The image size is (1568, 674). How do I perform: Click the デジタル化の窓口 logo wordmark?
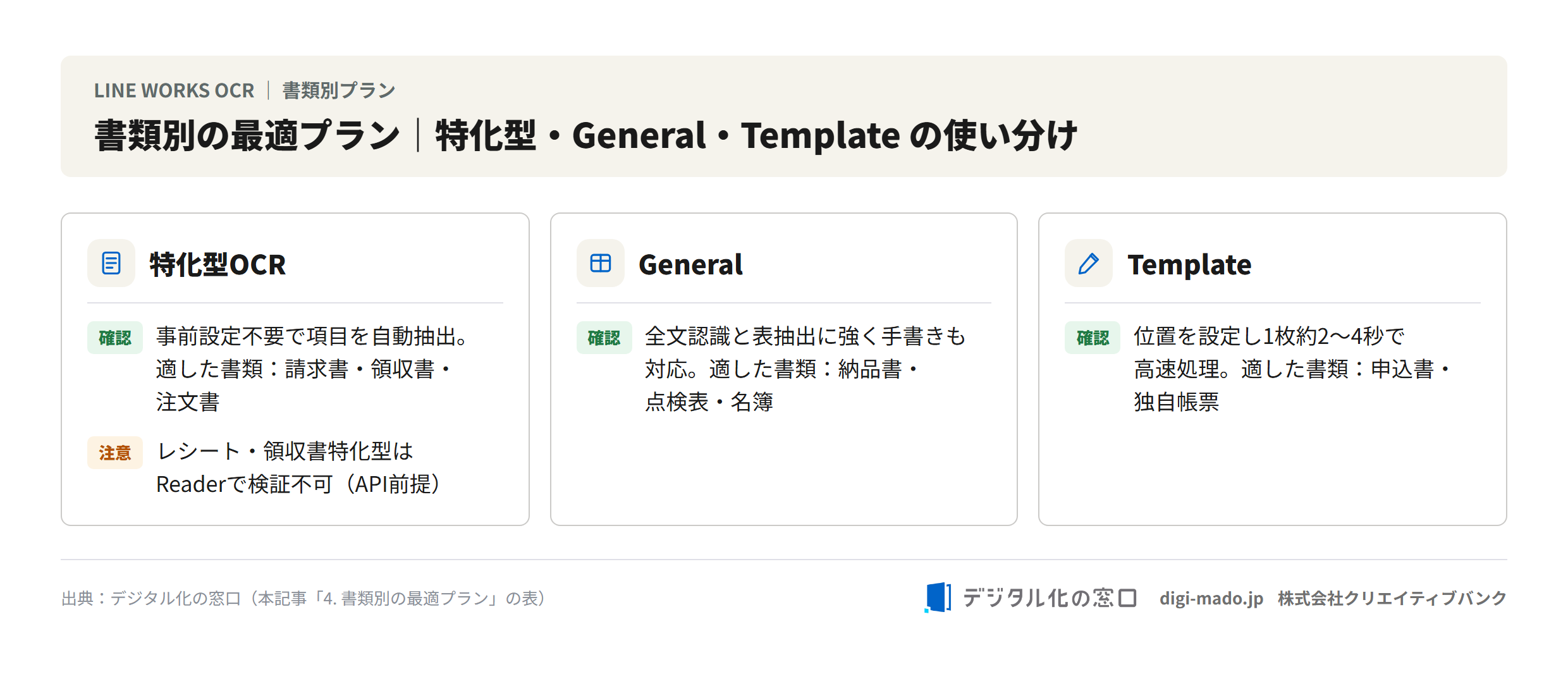click(1050, 597)
